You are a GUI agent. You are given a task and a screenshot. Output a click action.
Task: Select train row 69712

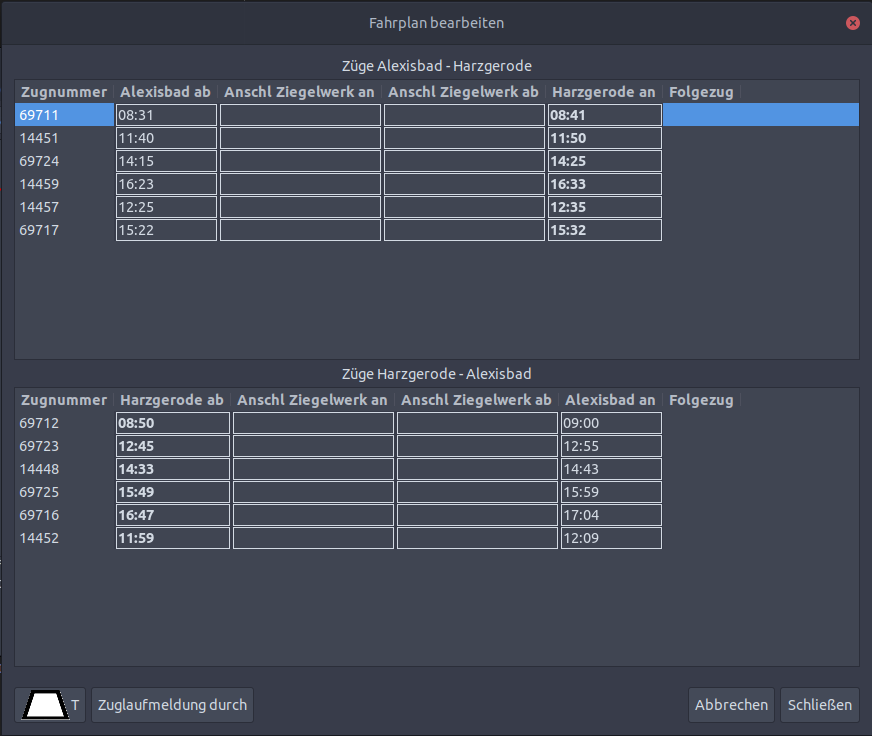pyautogui.click(x=437, y=423)
